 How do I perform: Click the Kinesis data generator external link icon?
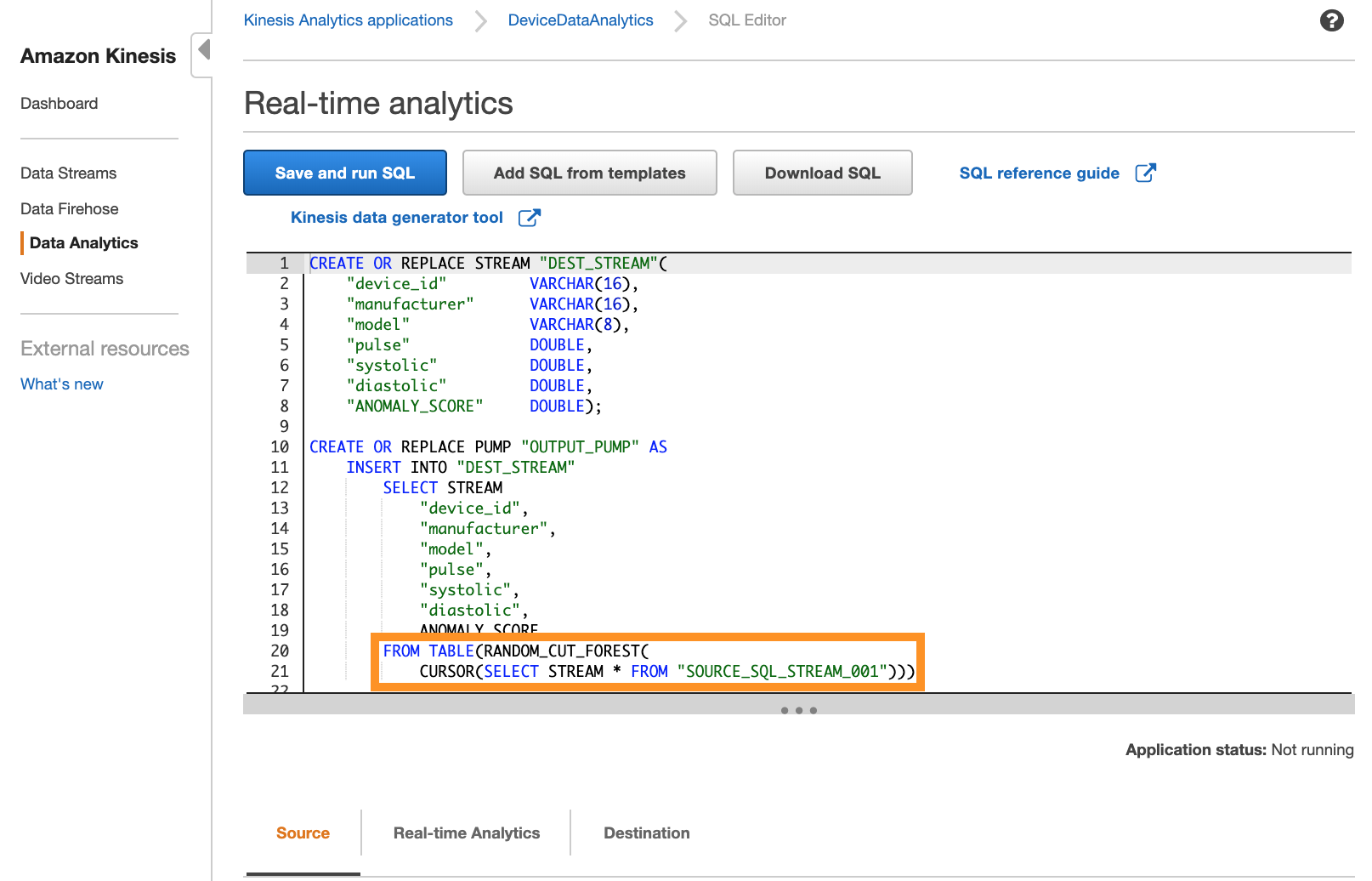tap(529, 218)
